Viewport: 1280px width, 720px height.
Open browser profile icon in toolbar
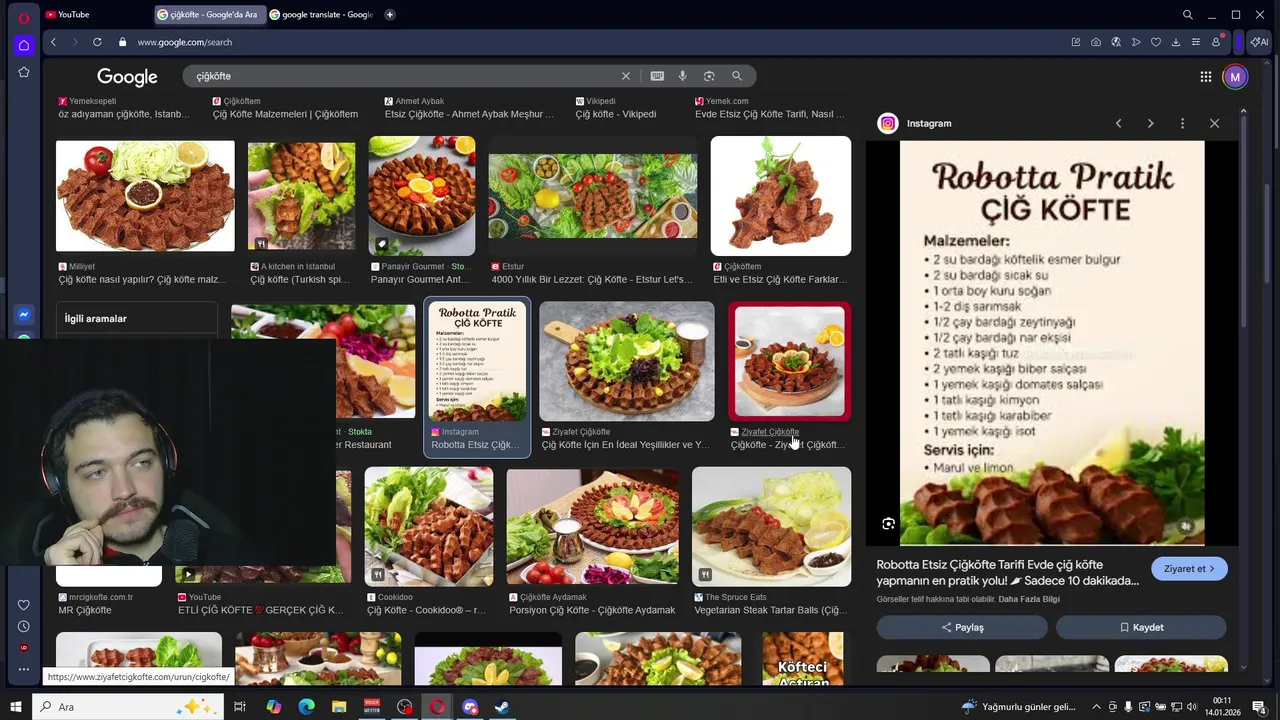coord(1216,42)
